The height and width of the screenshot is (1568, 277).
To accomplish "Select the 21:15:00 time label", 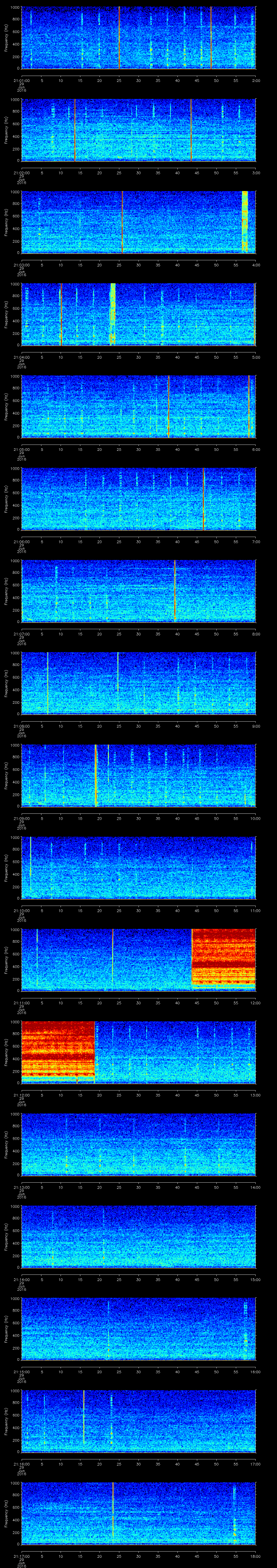I will tap(21, 1372).
